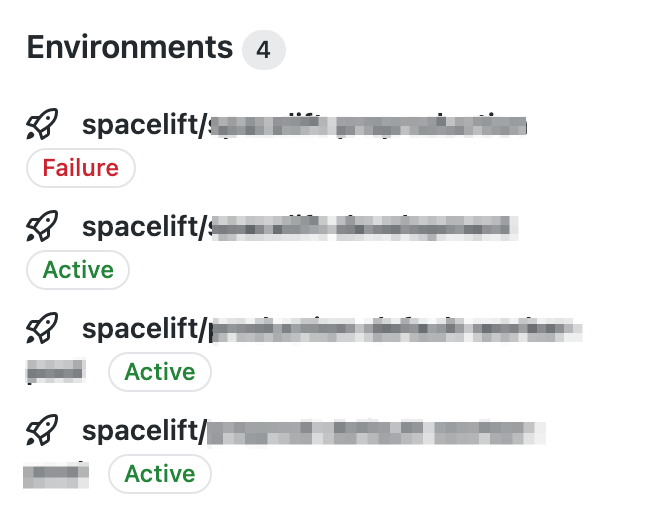Click the red Failure status badge

[80, 168]
